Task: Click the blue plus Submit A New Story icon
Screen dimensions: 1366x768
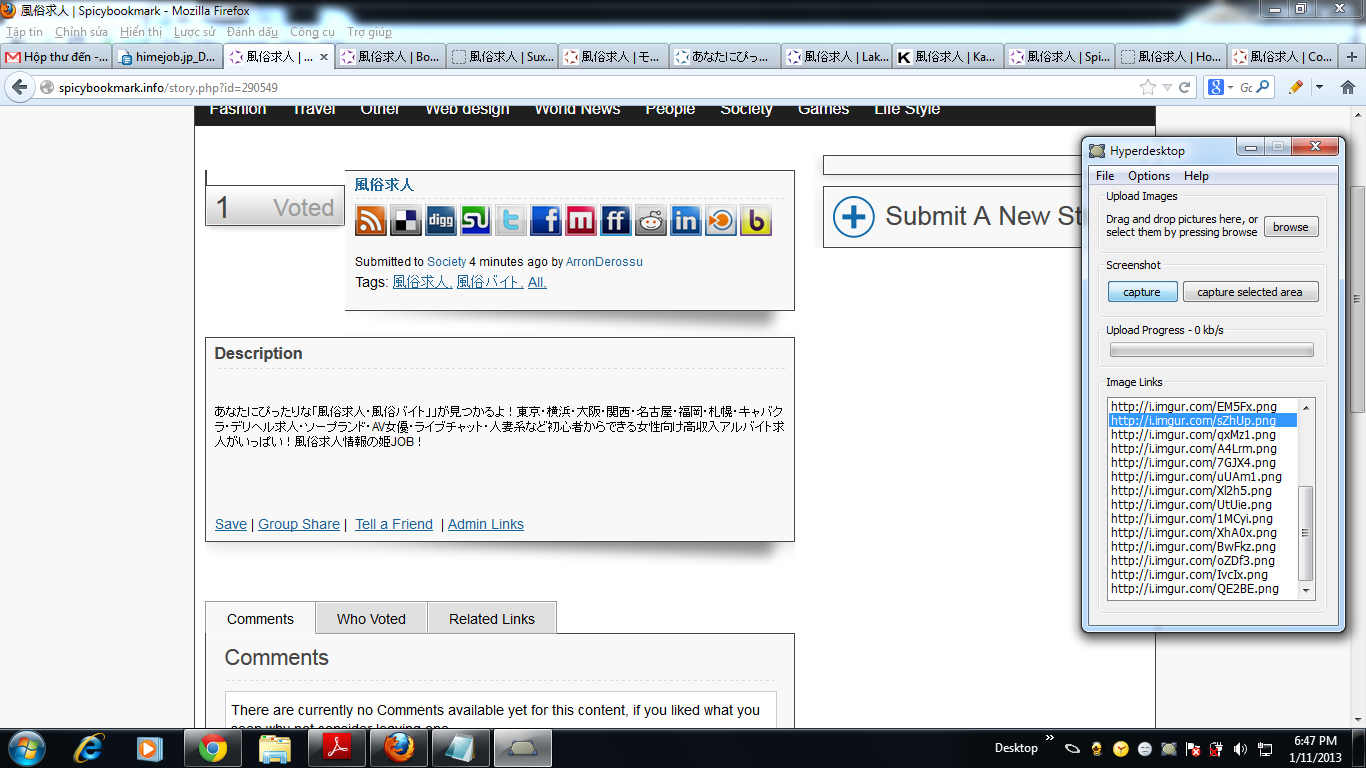Action: click(x=854, y=217)
